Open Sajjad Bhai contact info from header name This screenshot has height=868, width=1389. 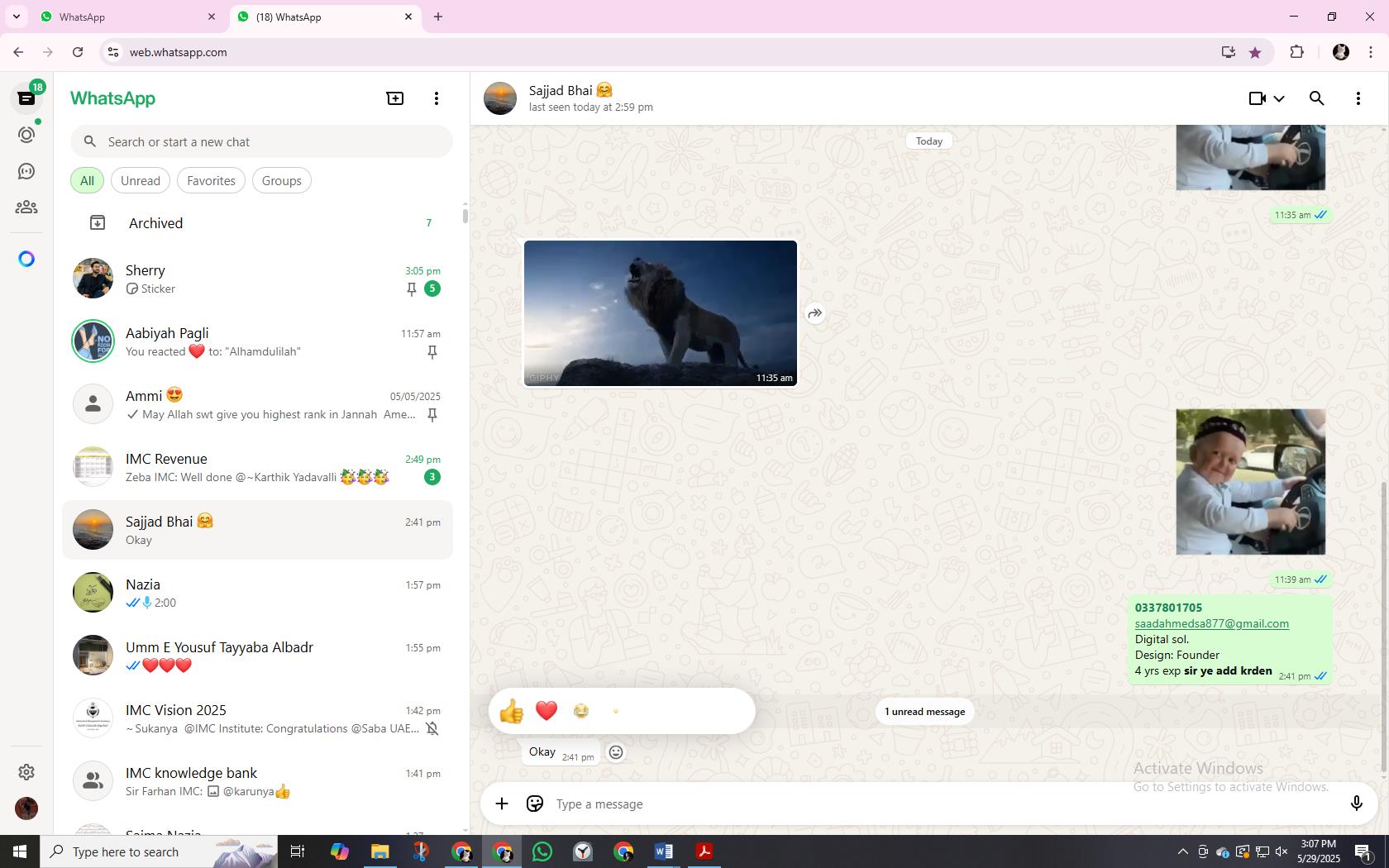pyautogui.click(x=570, y=90)
